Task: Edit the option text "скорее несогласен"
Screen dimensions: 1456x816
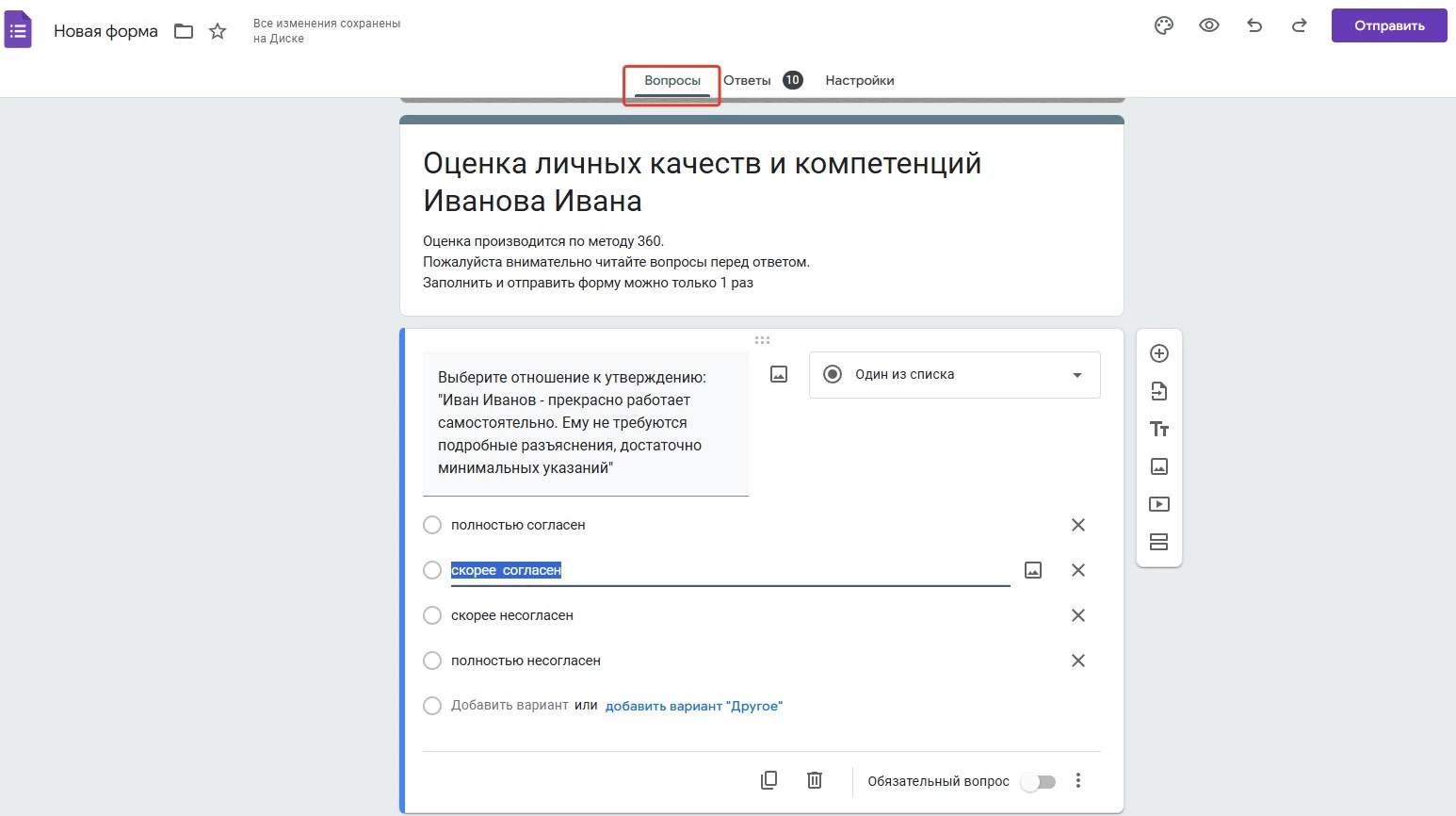Action: pos(512,615)
